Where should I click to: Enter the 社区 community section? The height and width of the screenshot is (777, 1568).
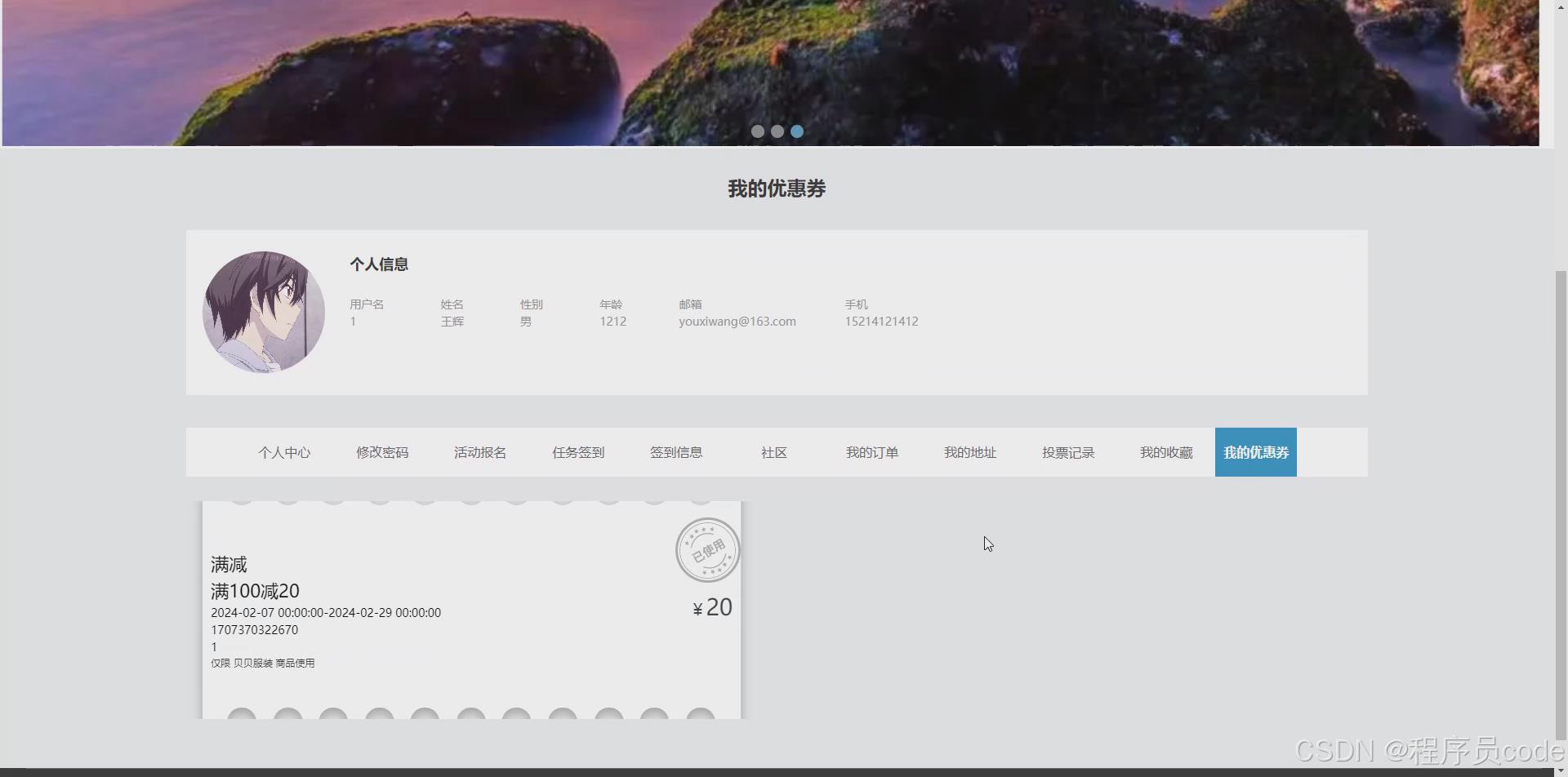773,452
